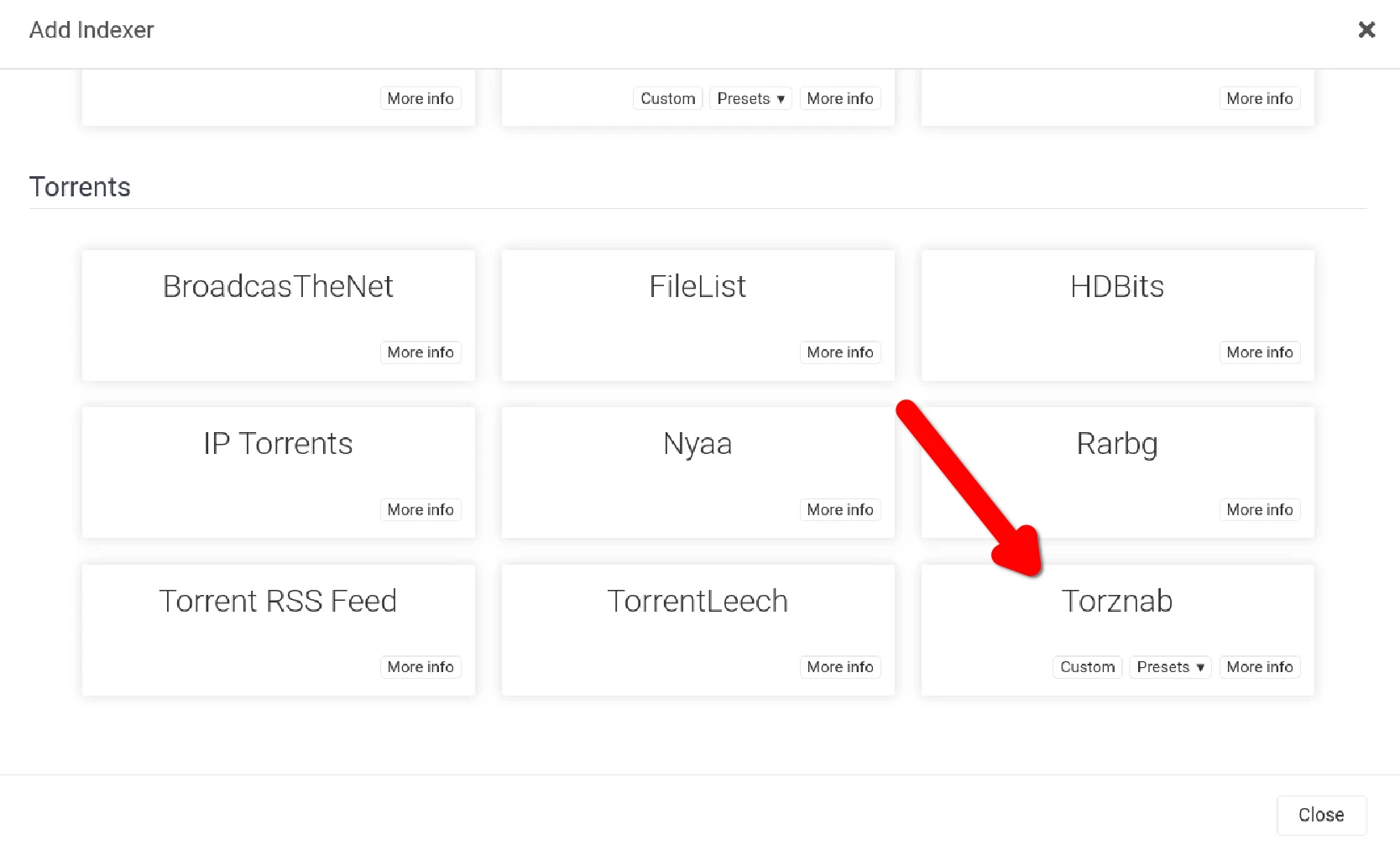Viewport: 1400px width, 850px height.
Task: Open More info for FileList
Action: click(839, 352)
